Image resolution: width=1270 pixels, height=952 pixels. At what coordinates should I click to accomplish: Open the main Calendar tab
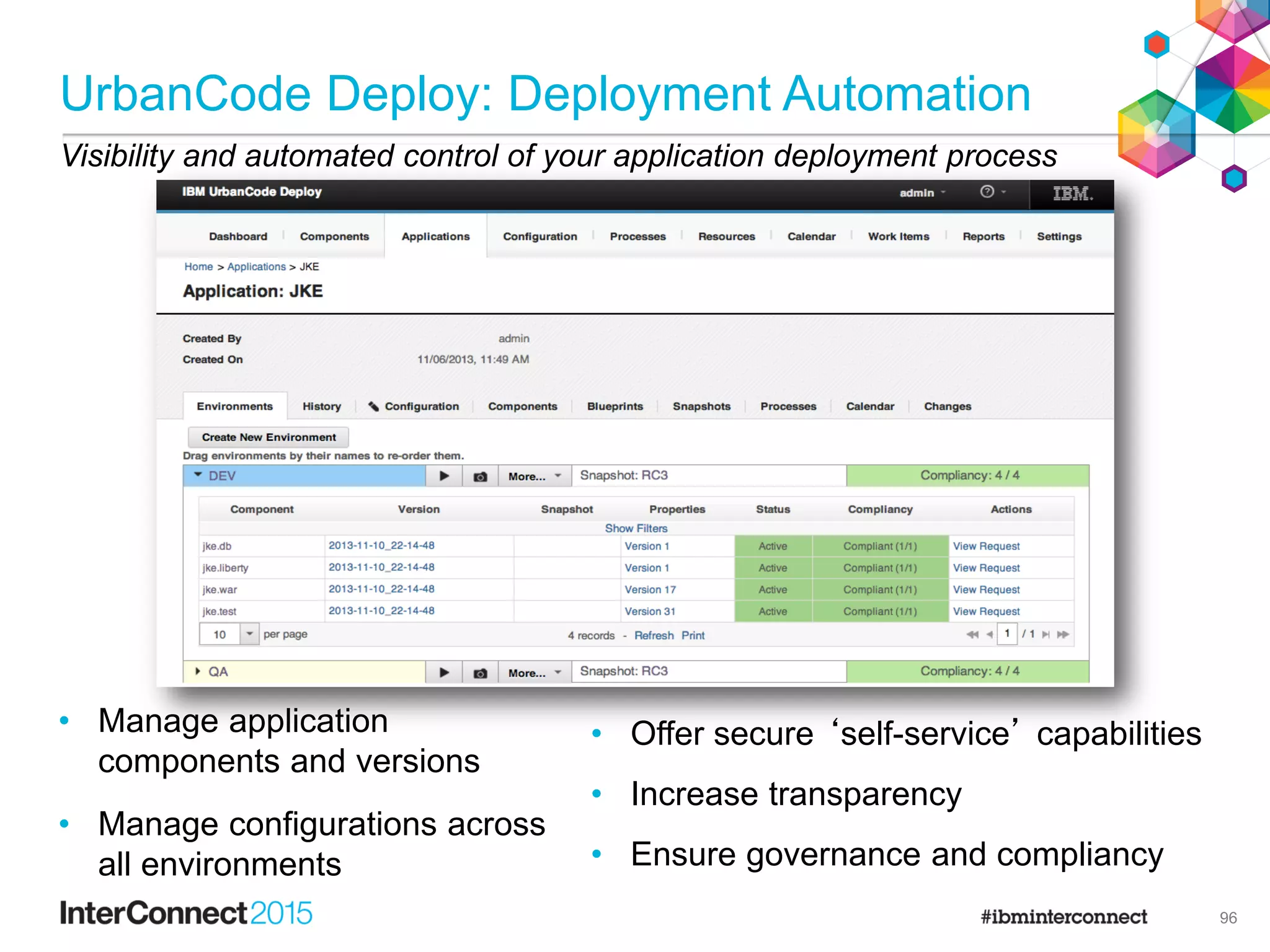point(811,236)
